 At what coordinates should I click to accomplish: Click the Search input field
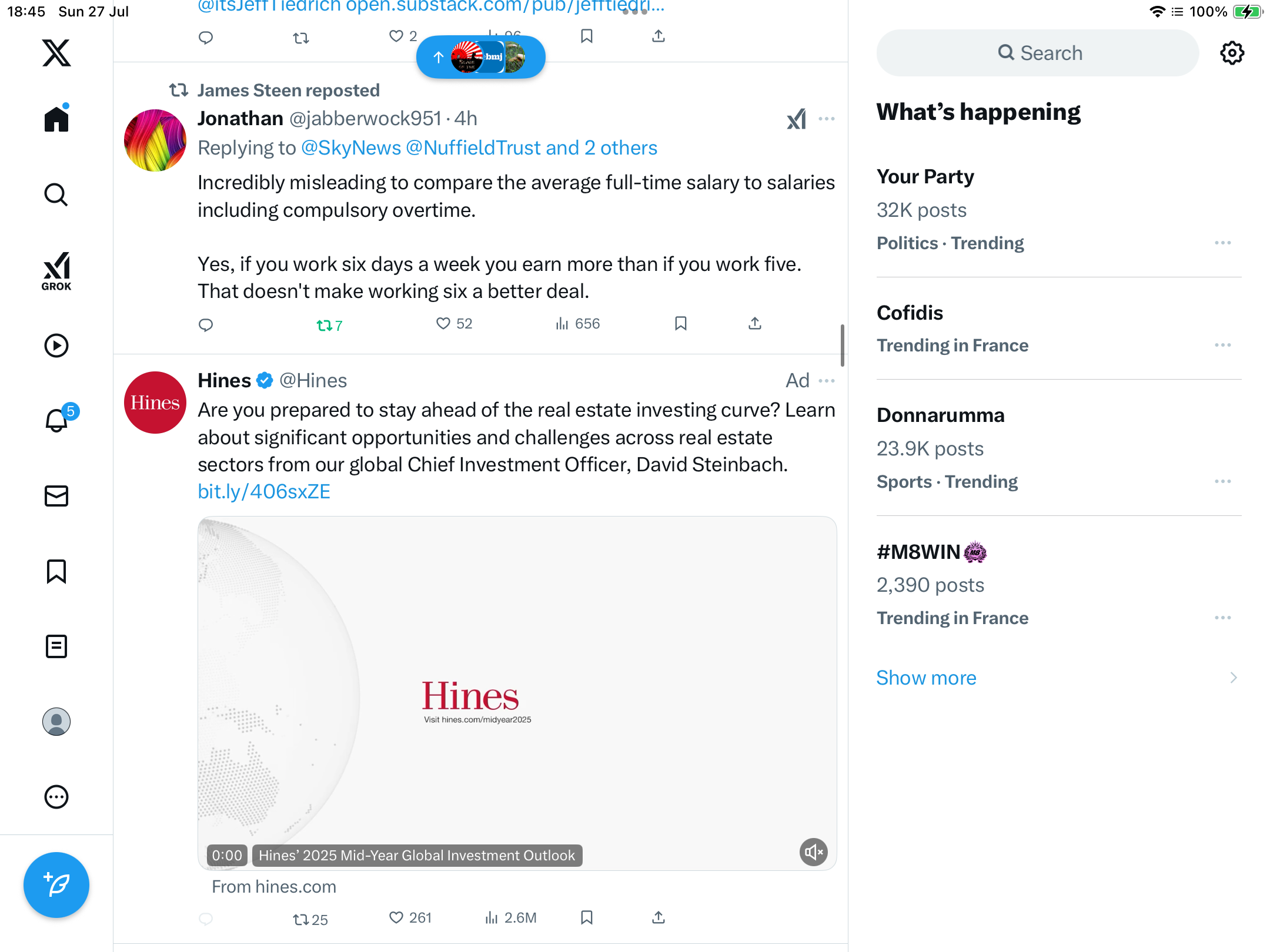tap(1038, 53)
